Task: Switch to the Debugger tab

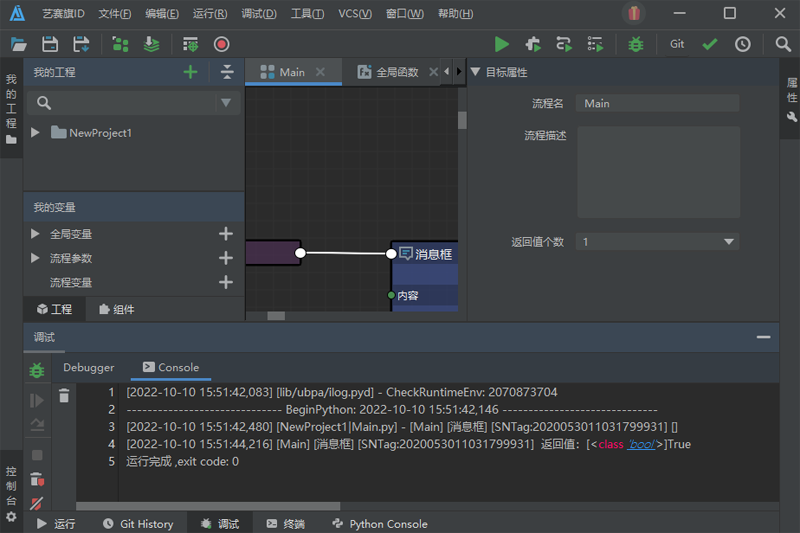Action: (x=89, y=367)
